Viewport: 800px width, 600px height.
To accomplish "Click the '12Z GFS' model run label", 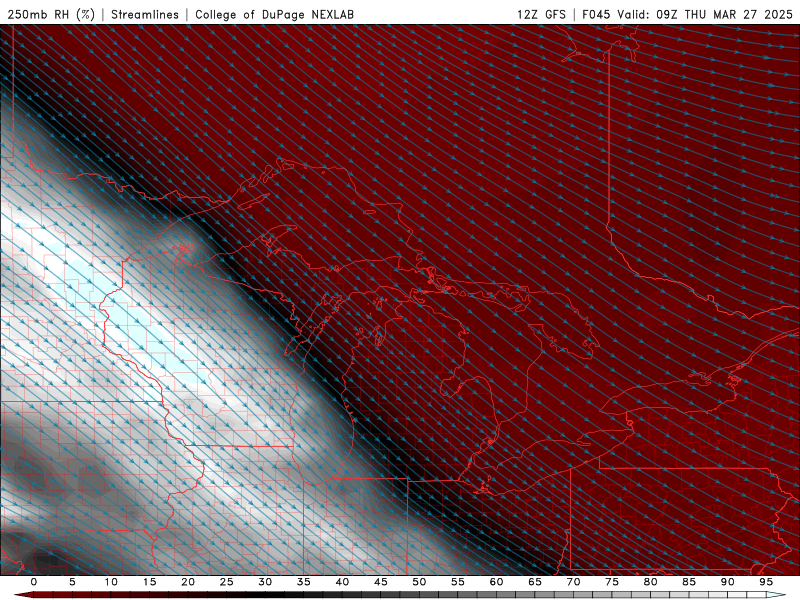I will (541, 15).
